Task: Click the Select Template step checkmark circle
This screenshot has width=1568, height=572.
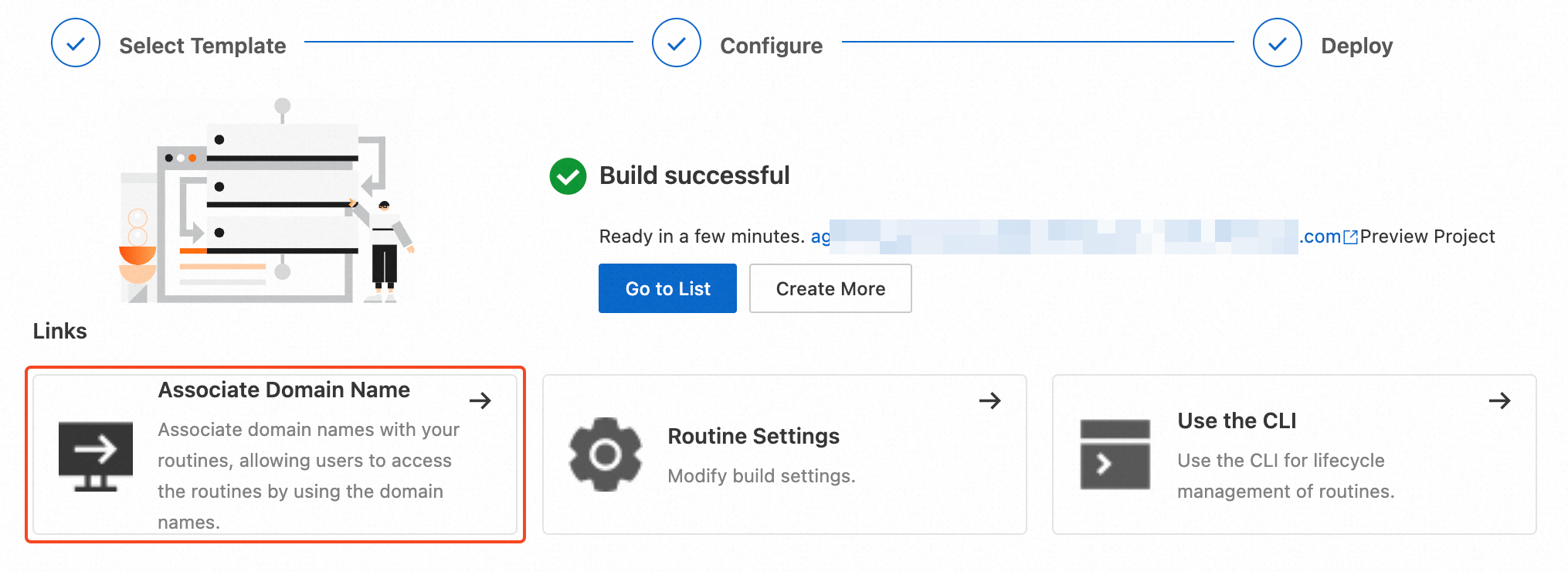Action: click(x=76, y=43)
